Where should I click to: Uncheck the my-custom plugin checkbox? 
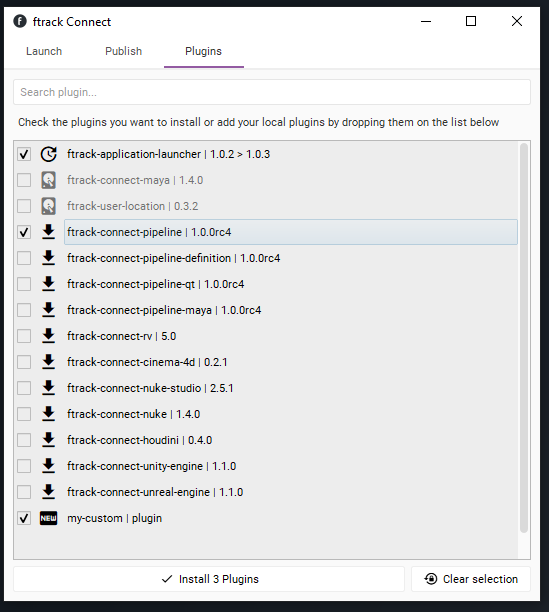24,518
